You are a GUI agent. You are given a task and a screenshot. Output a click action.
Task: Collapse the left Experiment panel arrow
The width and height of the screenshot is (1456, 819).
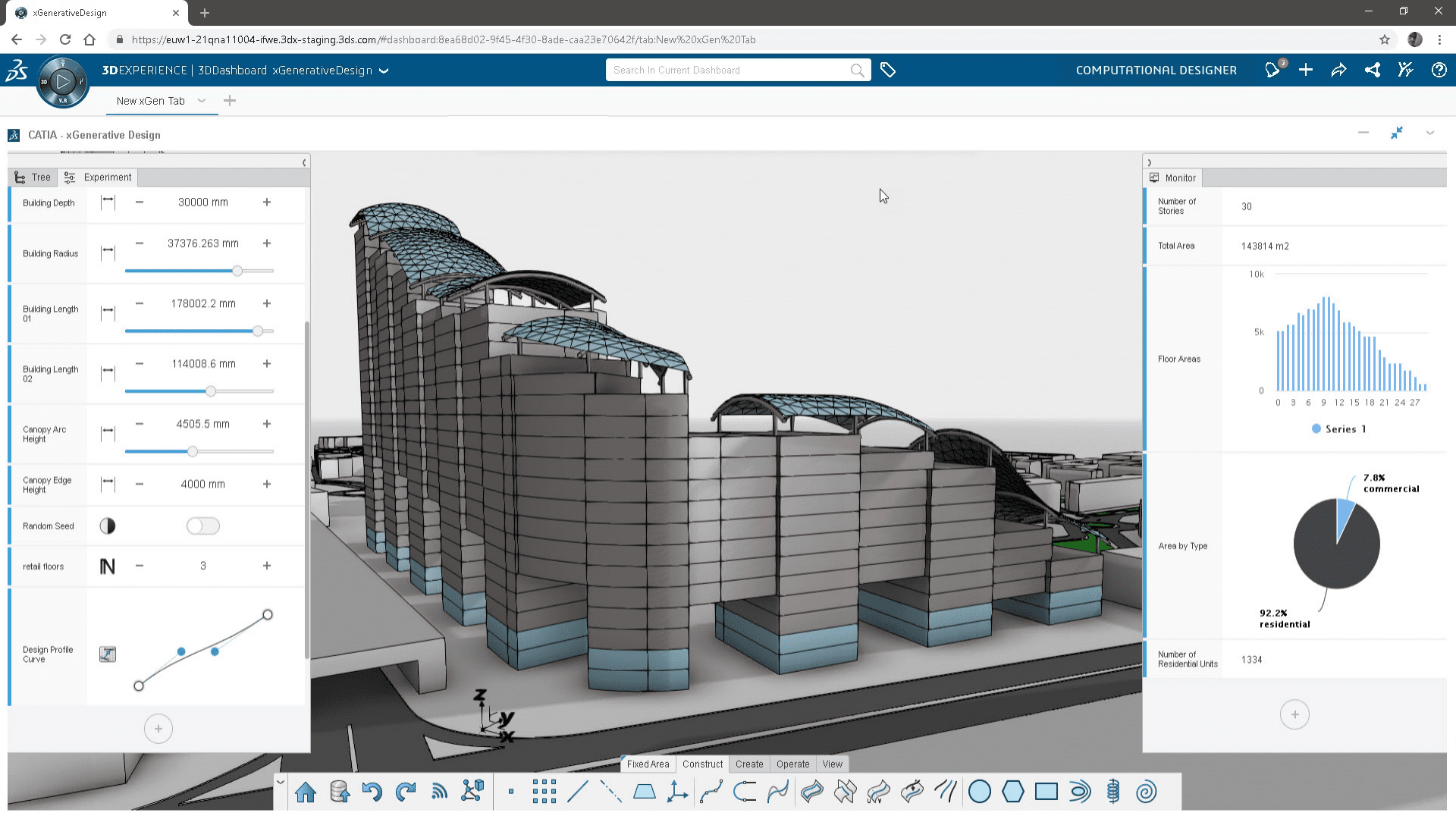tap(304, 162)
